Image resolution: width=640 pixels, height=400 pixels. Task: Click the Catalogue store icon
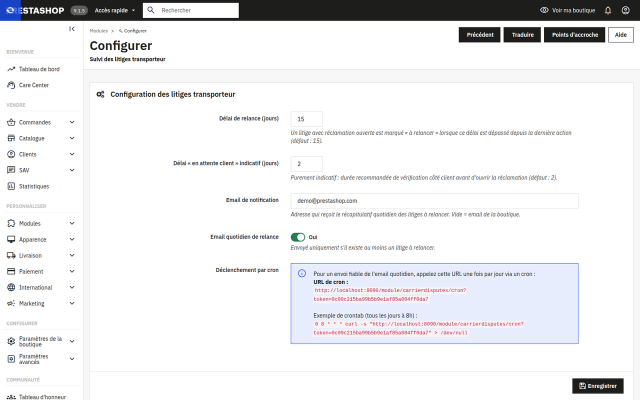pos(11,138)
